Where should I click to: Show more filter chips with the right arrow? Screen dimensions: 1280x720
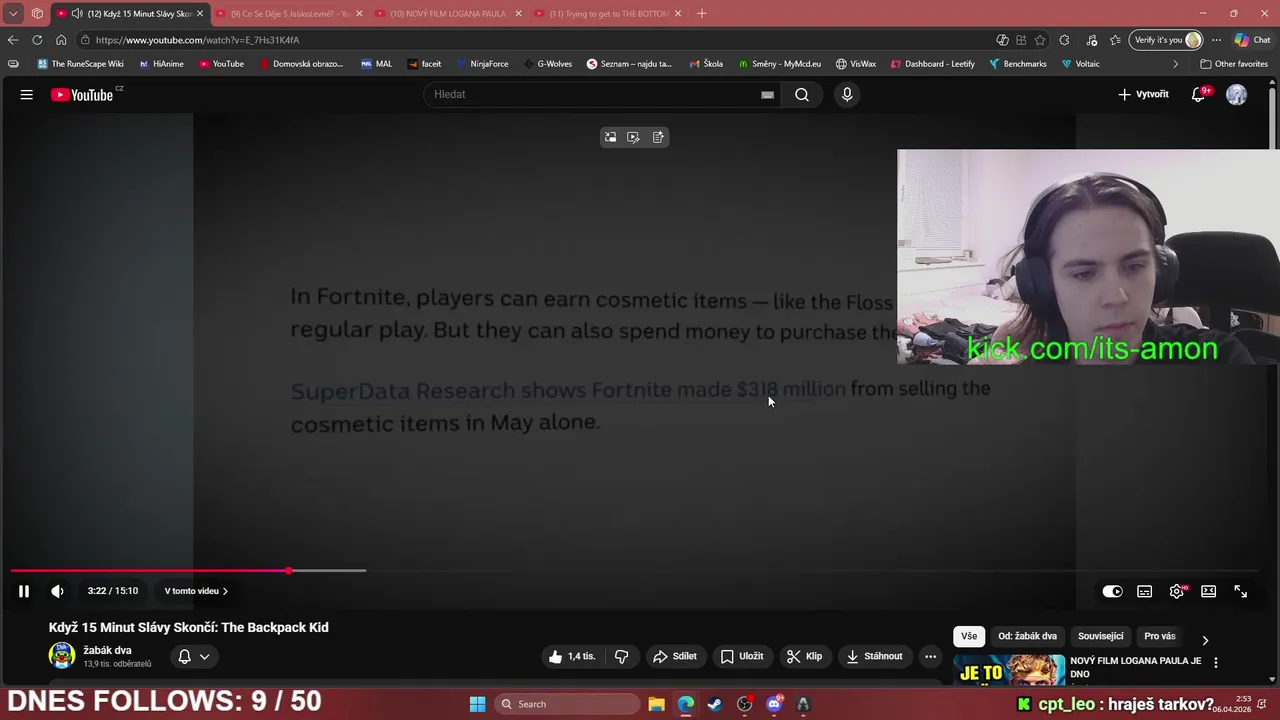click(x=1204, y=640)
